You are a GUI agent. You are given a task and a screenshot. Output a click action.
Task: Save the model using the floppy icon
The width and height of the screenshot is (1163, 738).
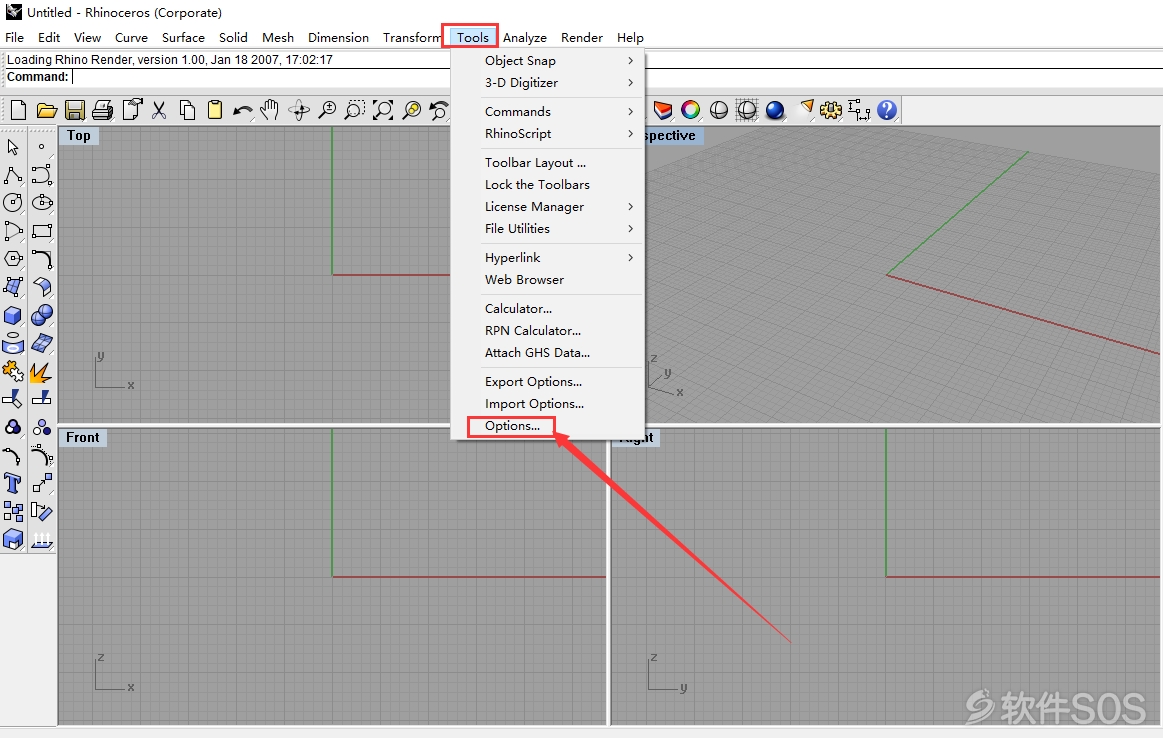(75, 111)
